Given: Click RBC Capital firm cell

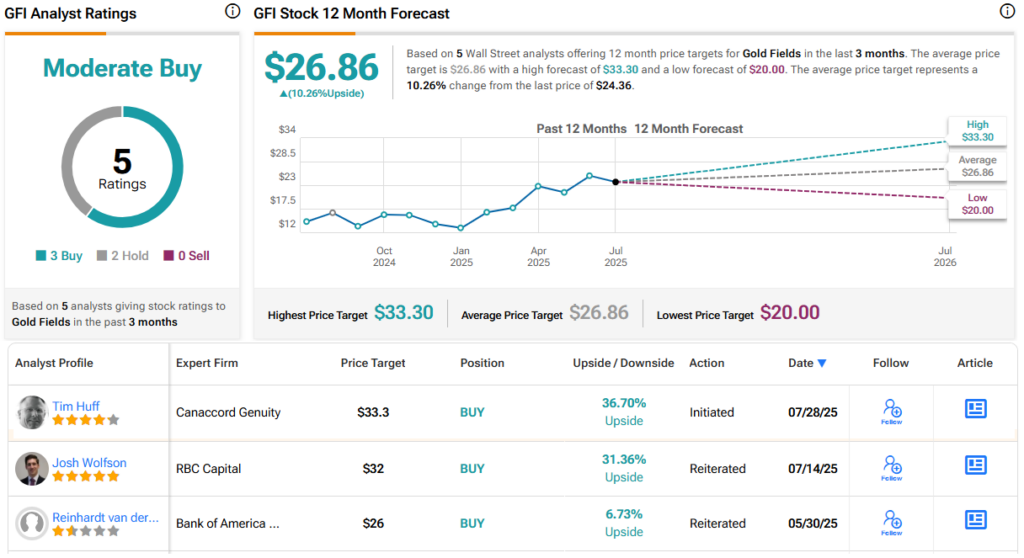Looking at the screenshot, I should pyautogui.click(x=208, y=468).
